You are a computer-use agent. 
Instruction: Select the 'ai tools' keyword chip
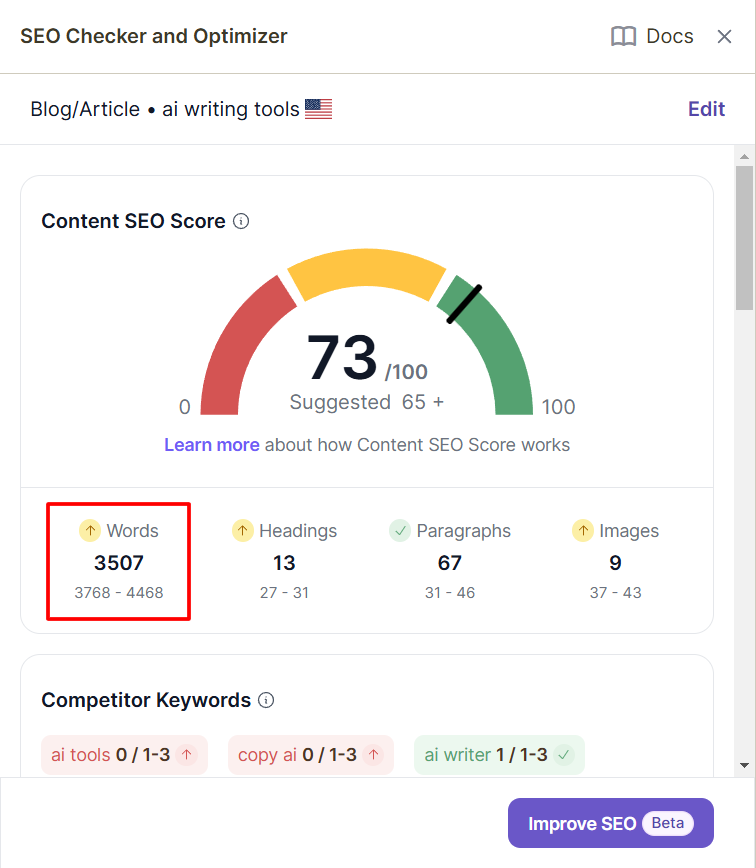coord(124,755)
